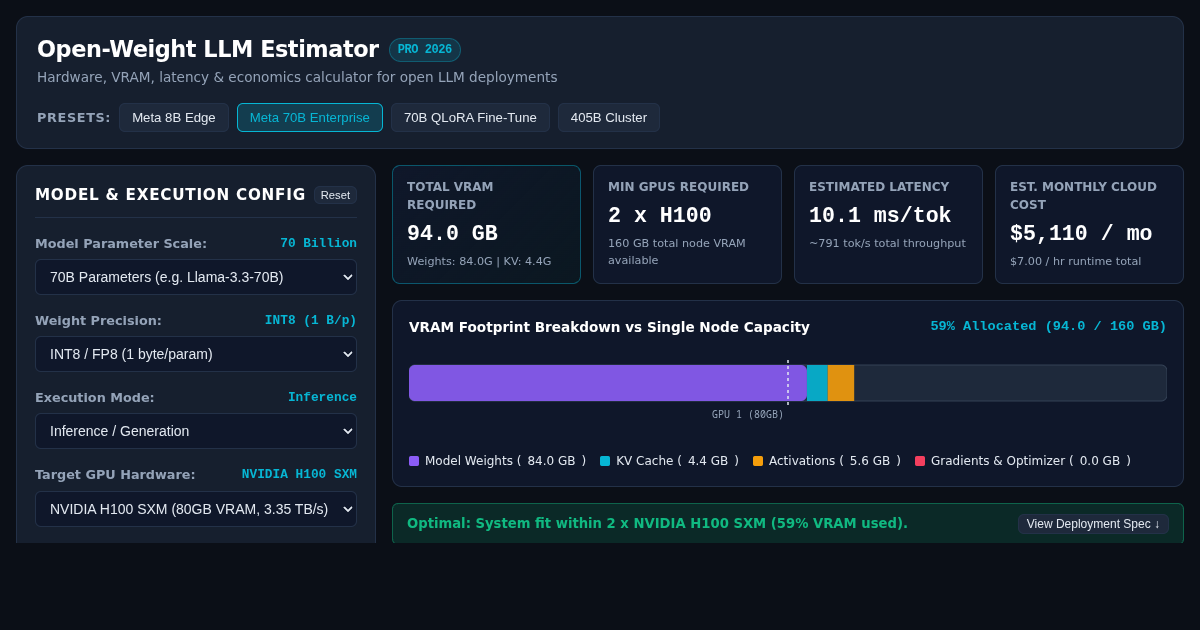
Task: Click '160 GB total node VRAM available'
Action: [x=677, y=252]
